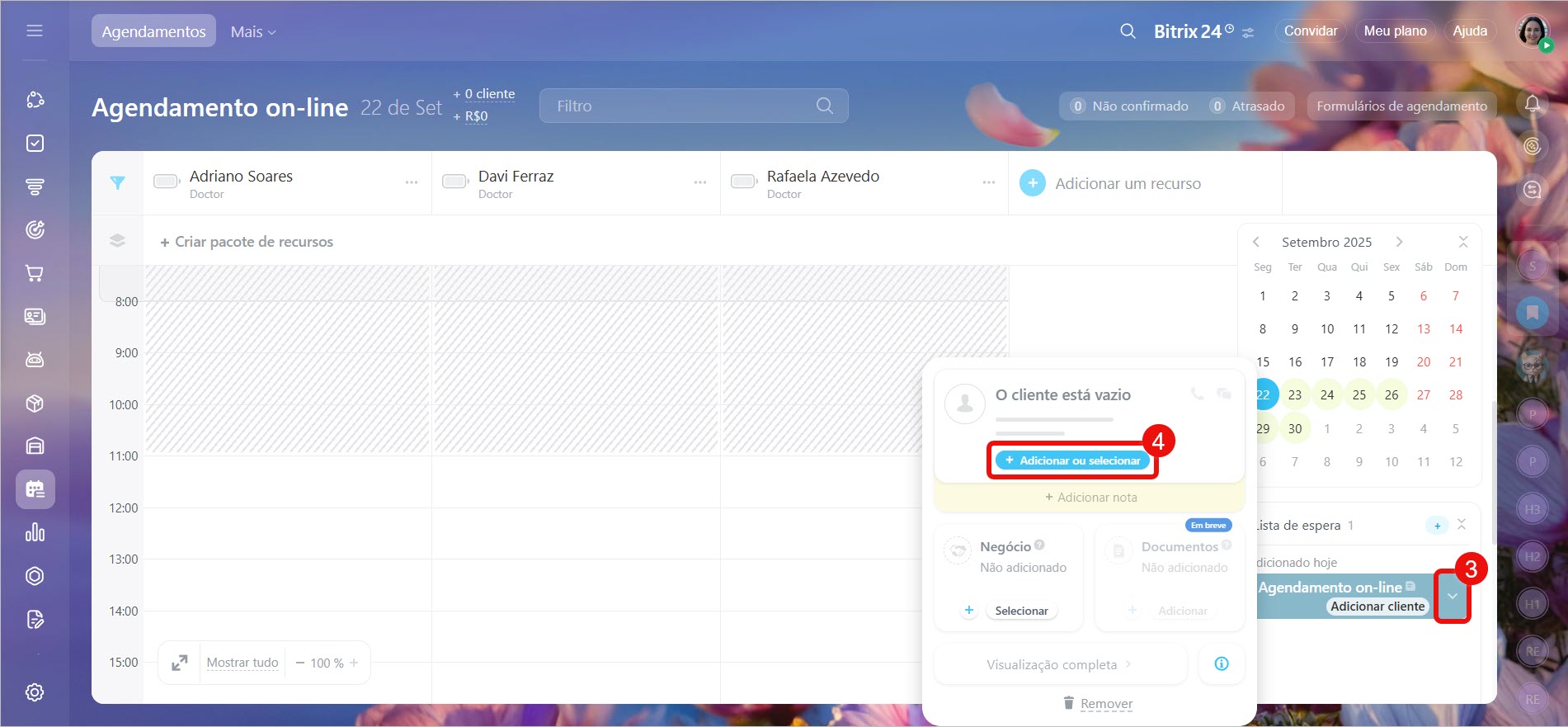The width and height of the screenshot is (1568, 727).
Task: Toggle the Rafaela Azevedo resource switch
Action: point(744,182)
